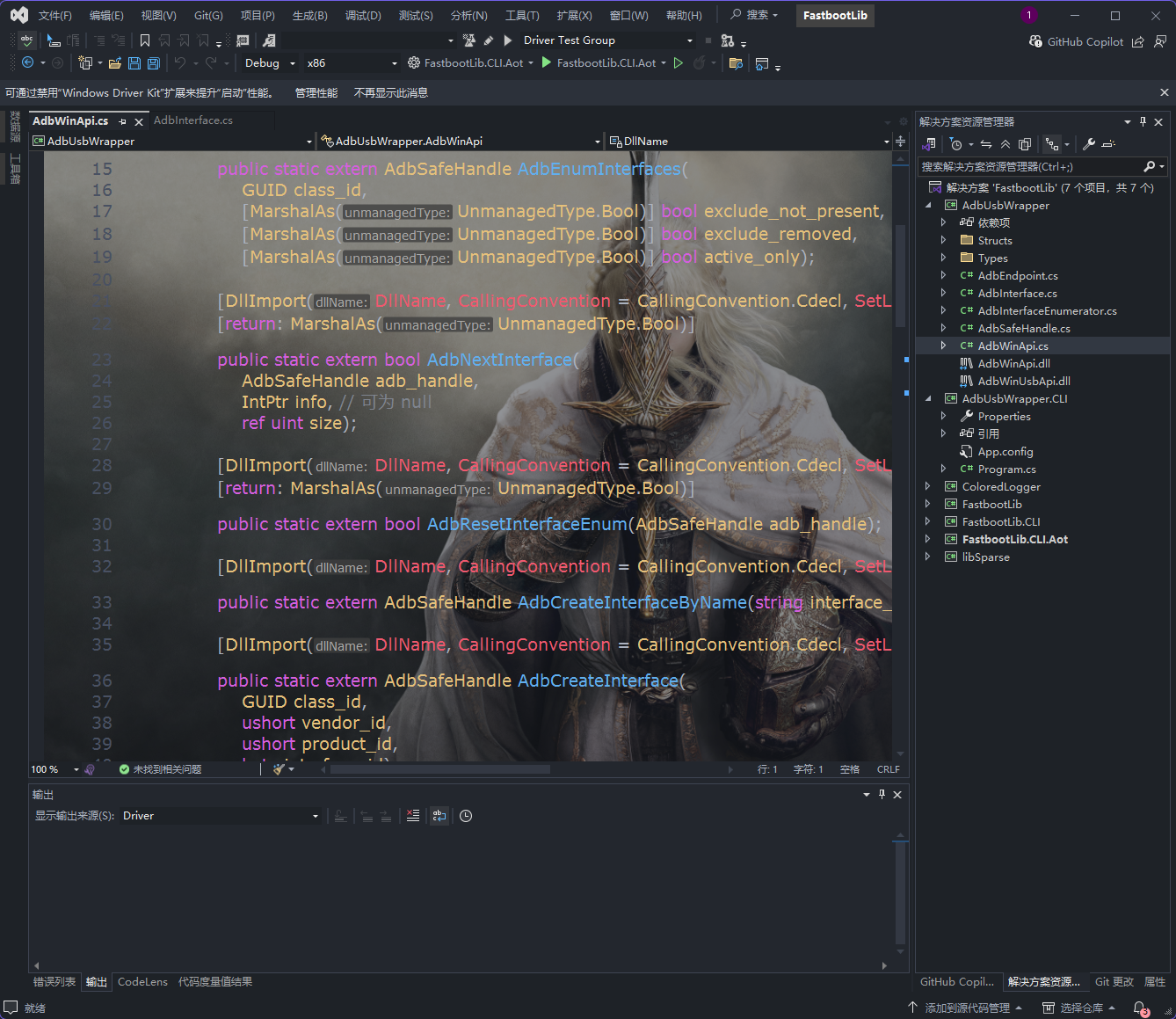
Task: Switch to the AdbInterface.cs tab
Action: point(193,120)
